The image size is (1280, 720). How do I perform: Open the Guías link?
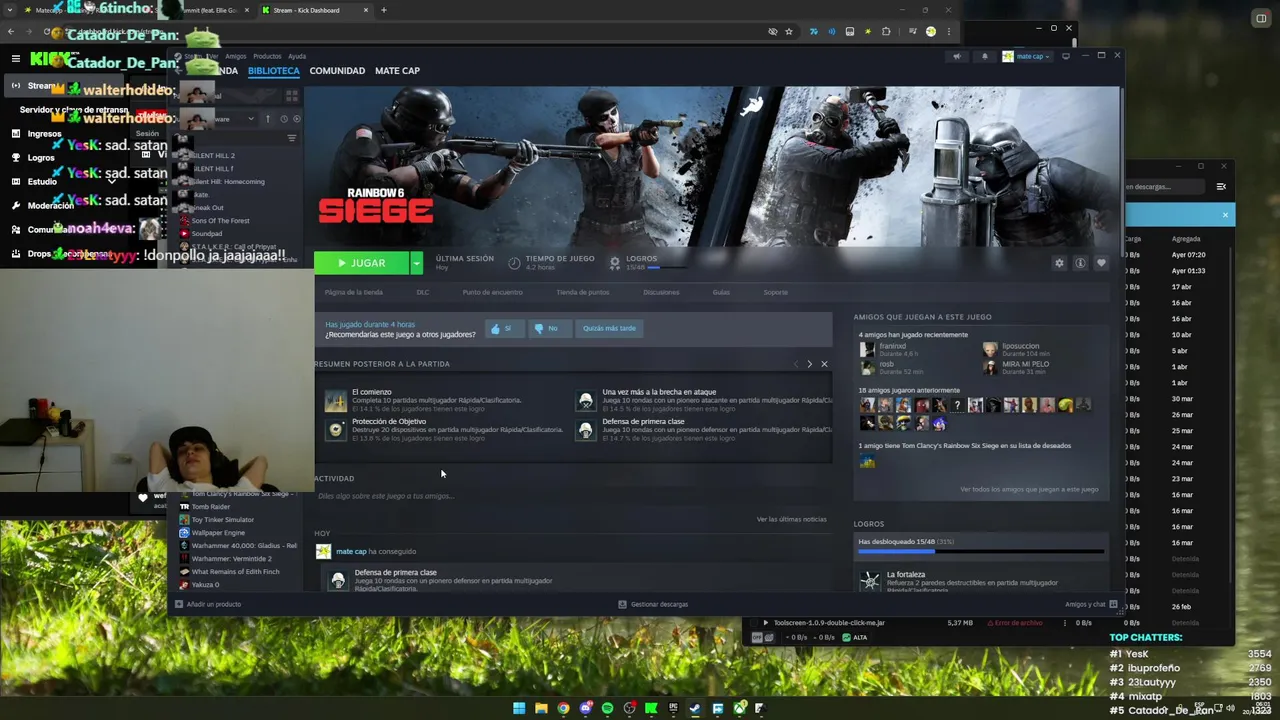pyautogui.click(x=721, y=292)
